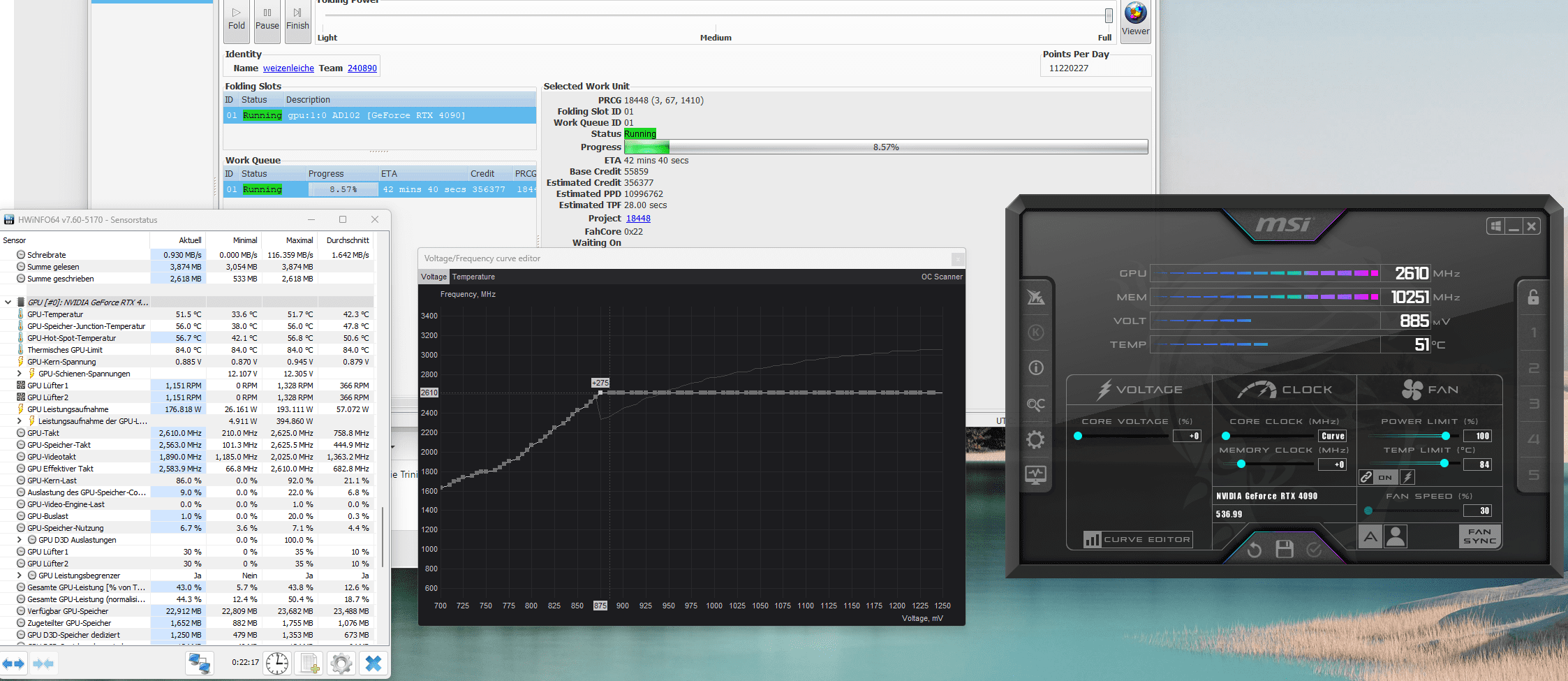Expand the GPU-Schienen-Spannungen row
Image resolution: width=1568 pixels, height=681 pixels.
click(19, 374)
